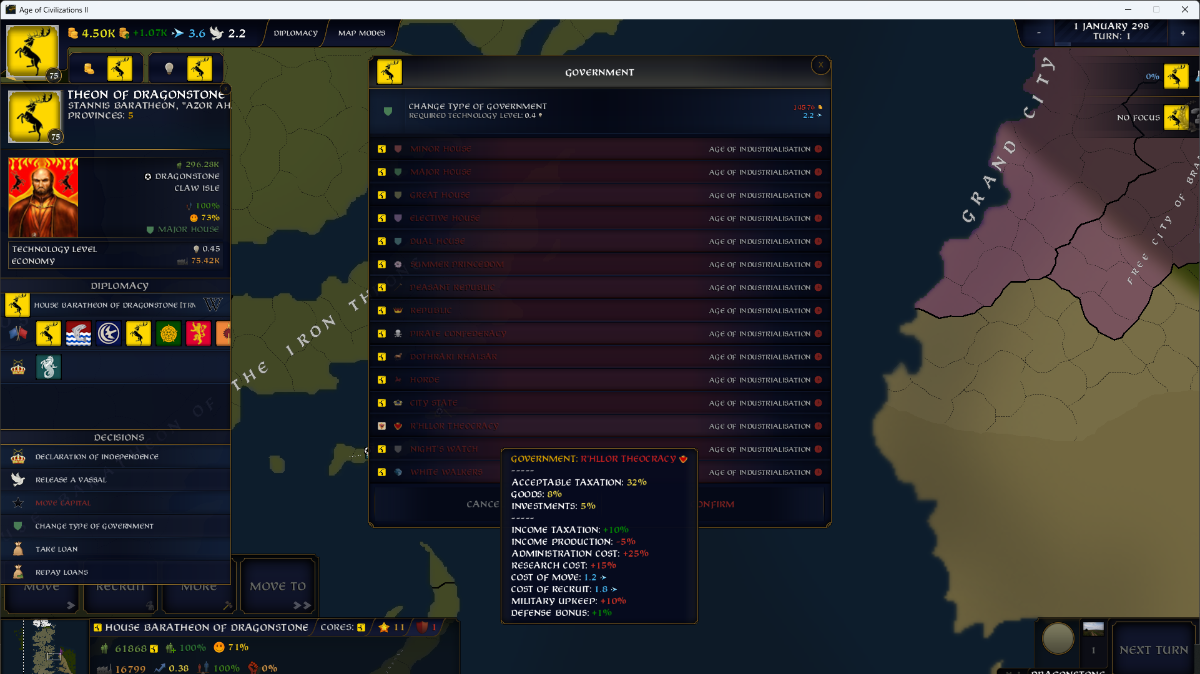Screen dimensions: 1200x674
Task: Click the Stannis Baratheon leader portrait
Action: 43,197
